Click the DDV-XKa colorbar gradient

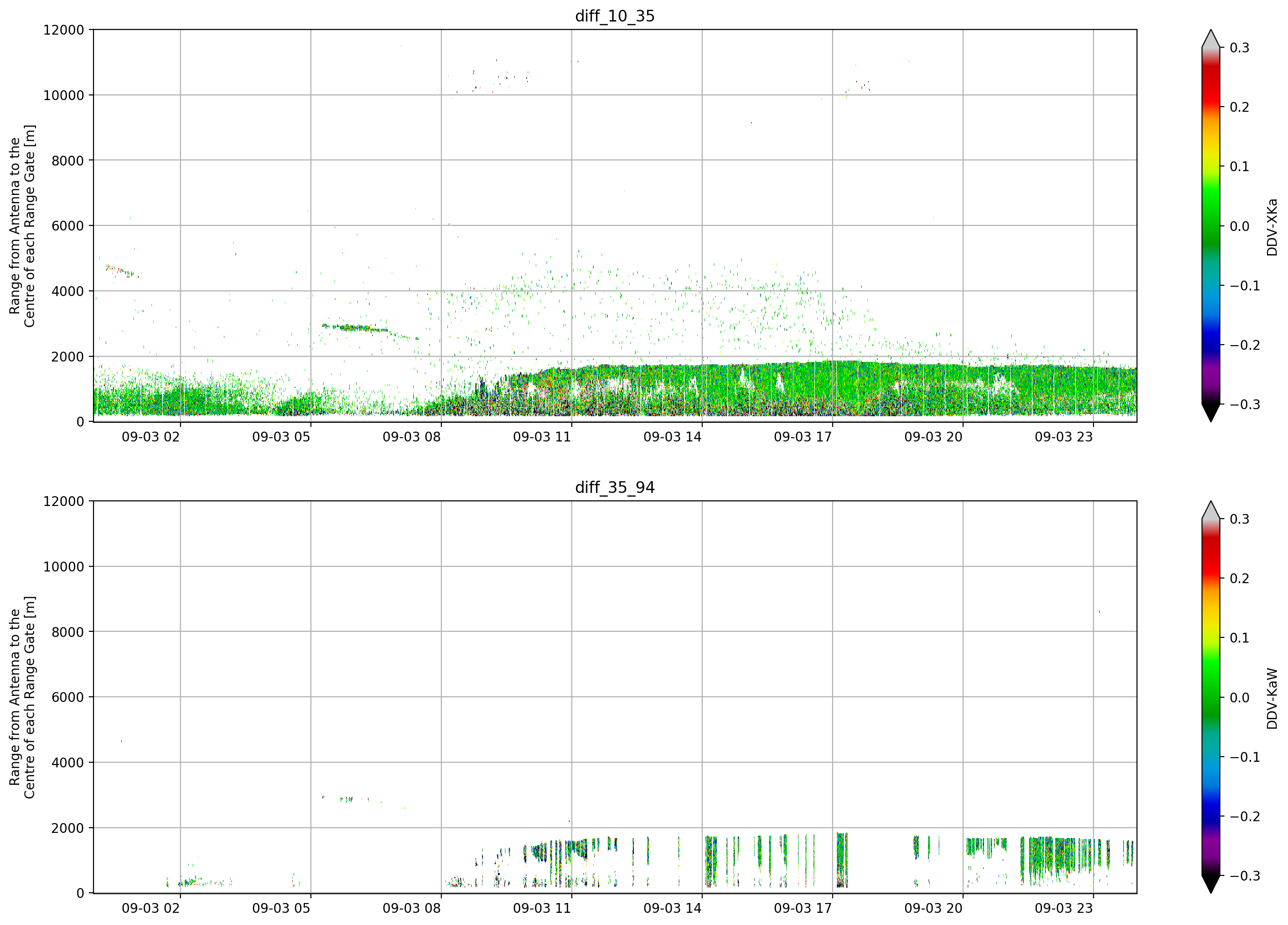pos(1211,225)
